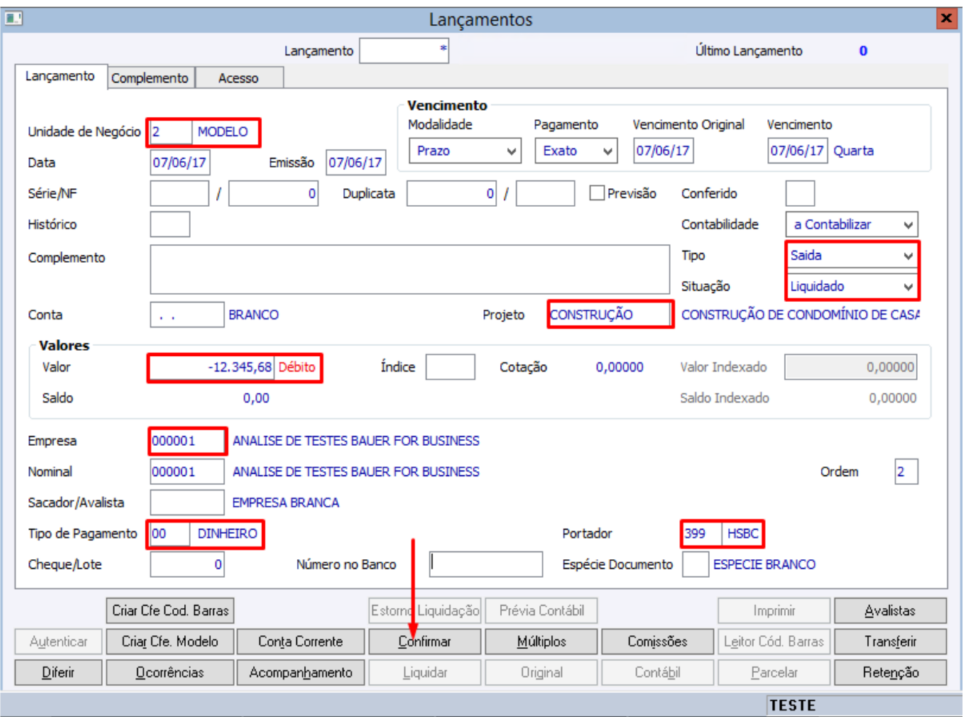The height and width of the screenshot is (717, 963).
Task: Click the Duplicata suffix field after slash
Action: 545,194
